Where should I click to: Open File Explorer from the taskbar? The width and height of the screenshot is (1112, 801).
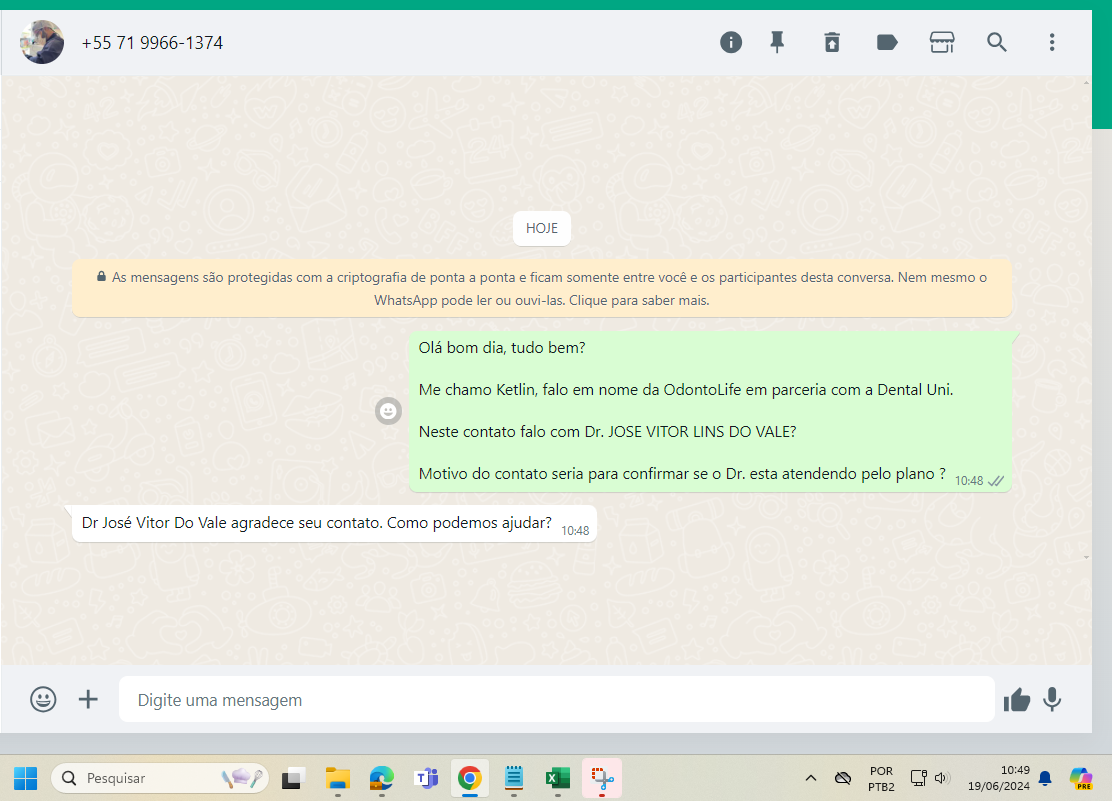tap(338, 778)
